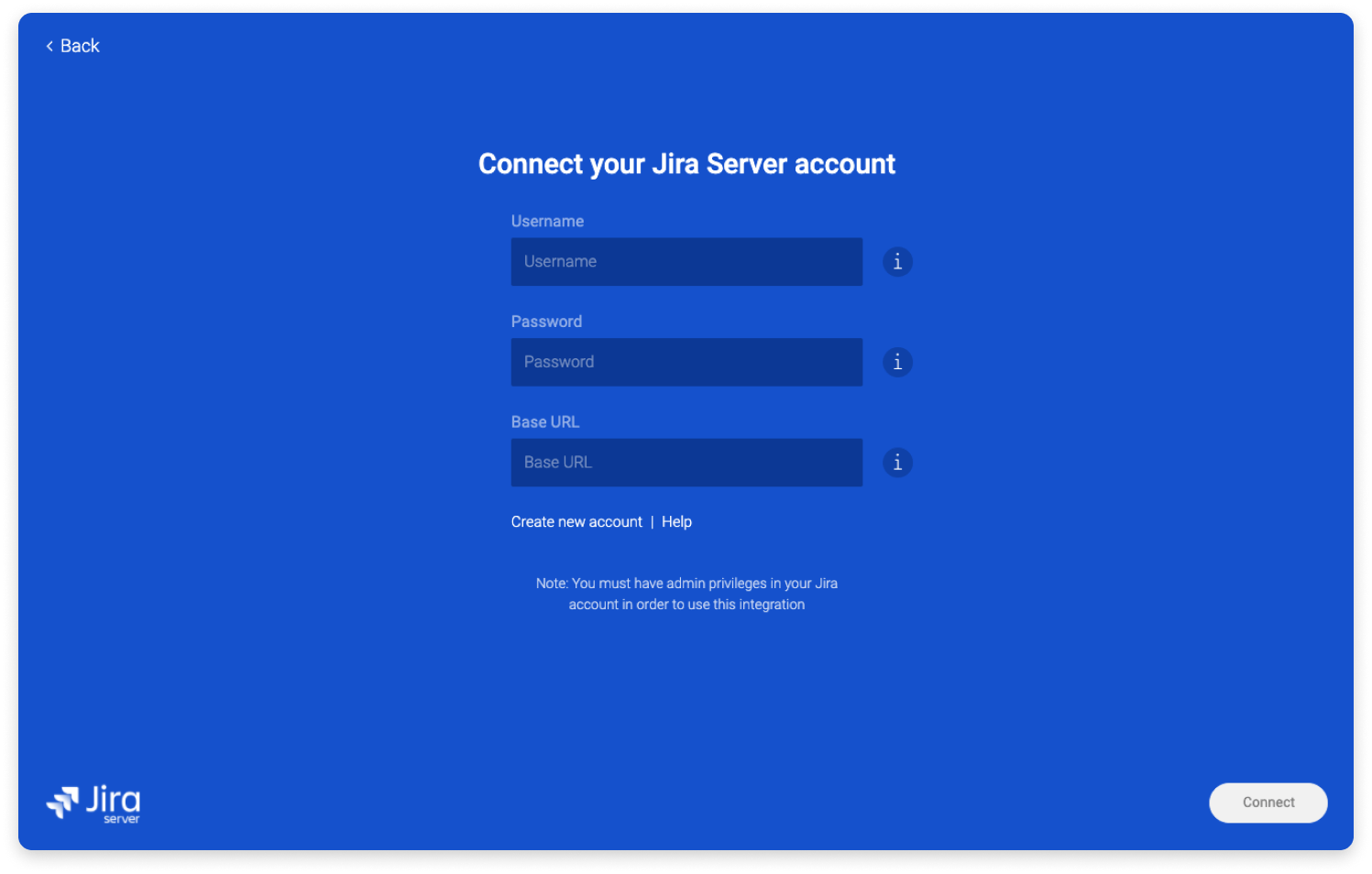Show info for the Base URL field
1372x874 pixels.
click(897, 463)
